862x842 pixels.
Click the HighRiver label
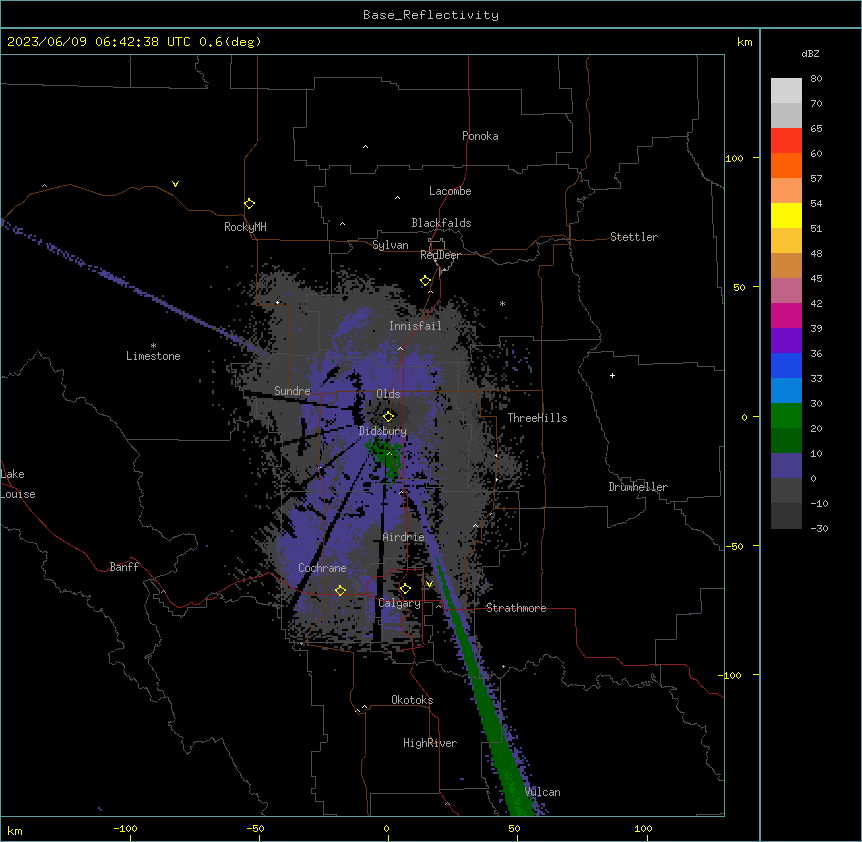click(x=430, y=743)
